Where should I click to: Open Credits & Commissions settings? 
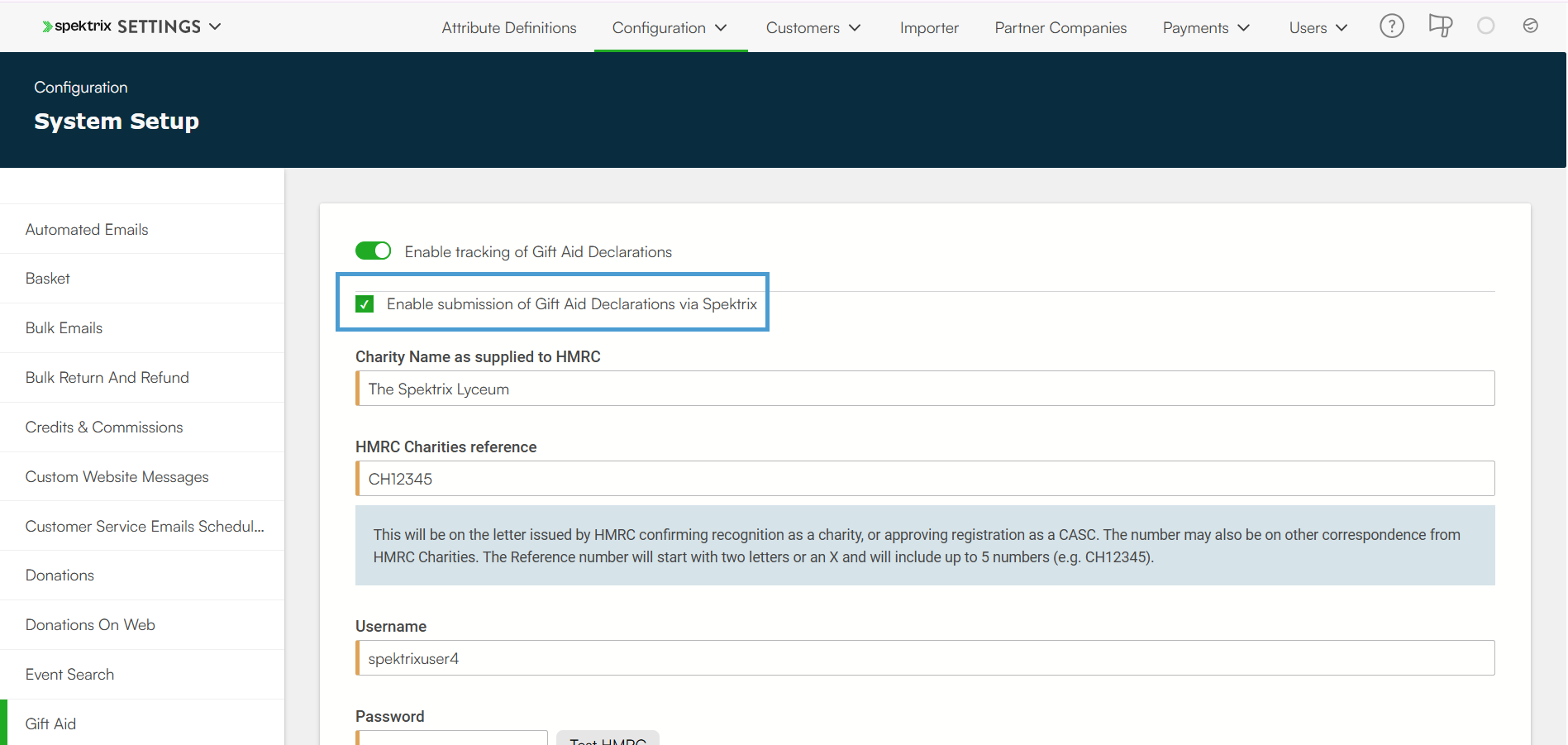[142, 427]
